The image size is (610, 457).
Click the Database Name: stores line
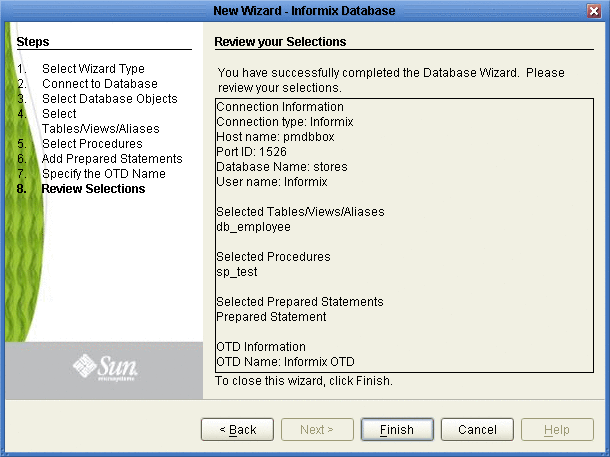click(x=282, y=167)
